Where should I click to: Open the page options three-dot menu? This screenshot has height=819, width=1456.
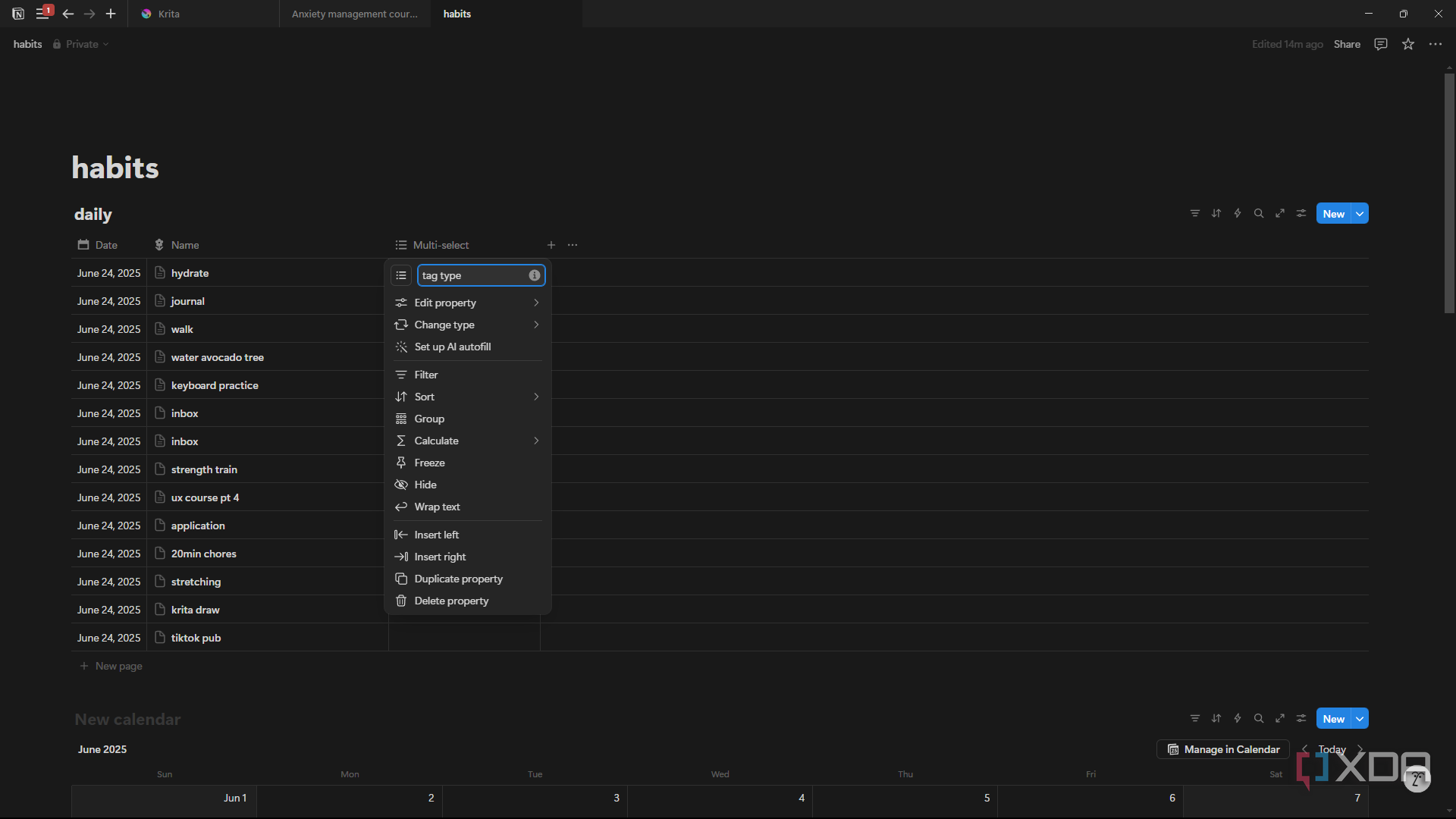[1436, 44]
